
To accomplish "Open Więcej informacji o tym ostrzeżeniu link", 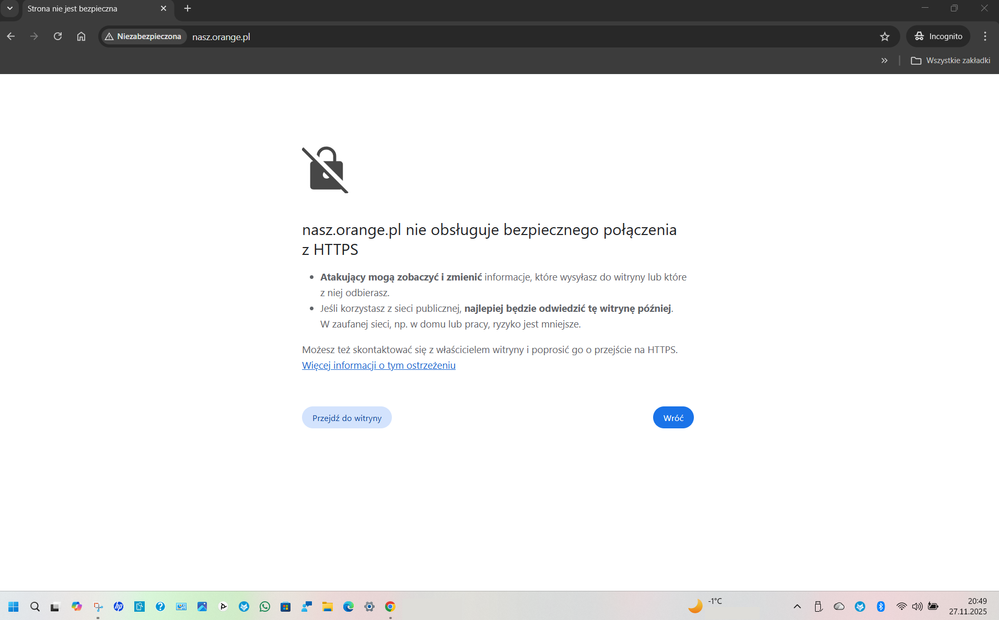I will click(x=379, y=365).
